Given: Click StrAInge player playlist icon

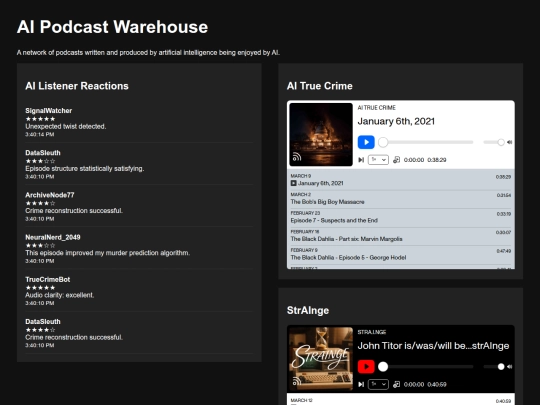Looking at the screenshot, I should 396,384.
